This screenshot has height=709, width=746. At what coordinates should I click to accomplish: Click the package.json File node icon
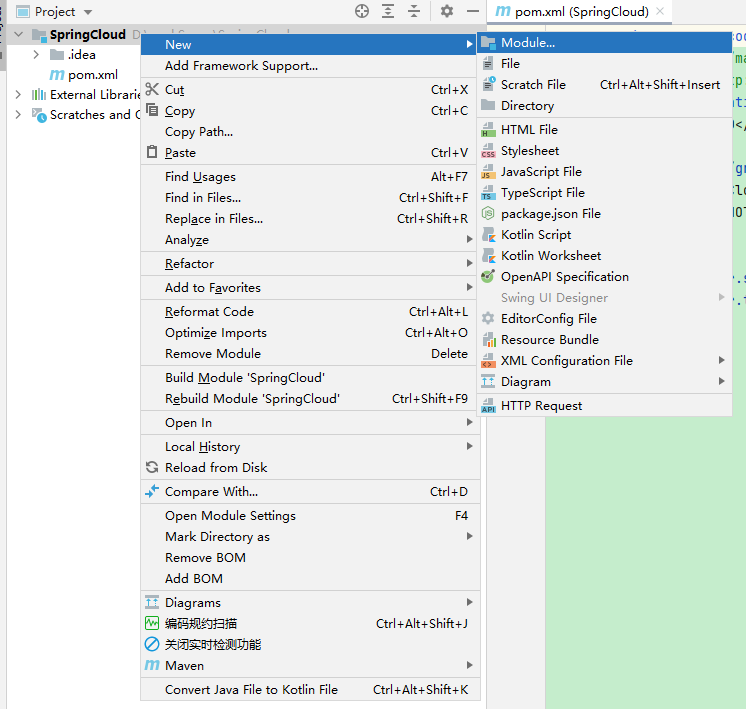[488, 214]
